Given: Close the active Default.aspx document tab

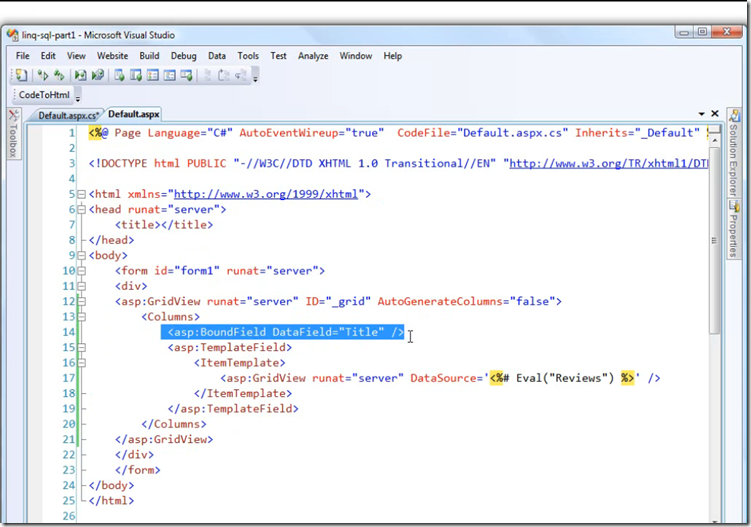Looking at the screenshot, I should point(715,114).
